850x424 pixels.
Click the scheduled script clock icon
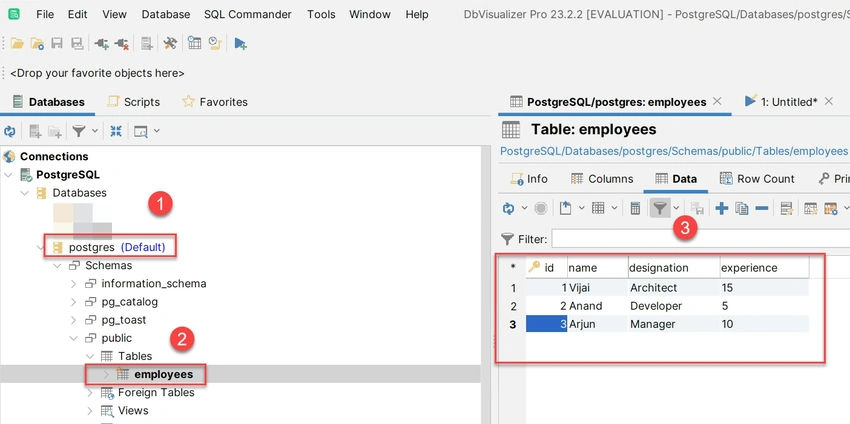(x=215, y=43)
